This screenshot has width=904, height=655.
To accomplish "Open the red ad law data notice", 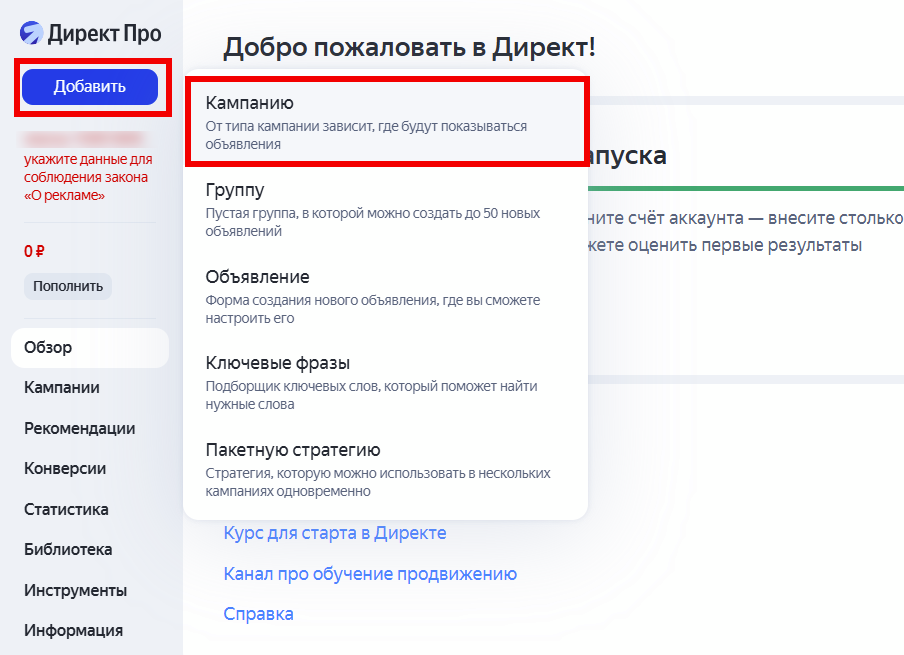I will pyautogui.click(x=88, y=177).
